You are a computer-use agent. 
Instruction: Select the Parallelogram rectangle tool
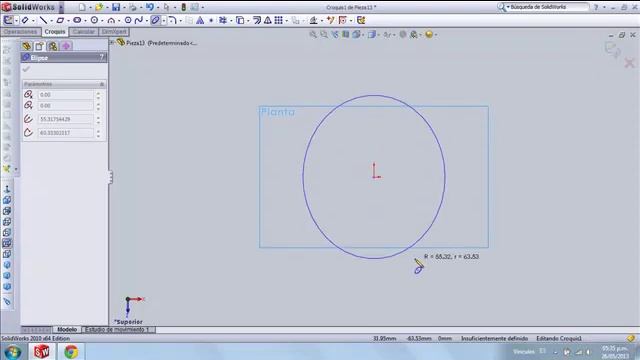point(60,20)
